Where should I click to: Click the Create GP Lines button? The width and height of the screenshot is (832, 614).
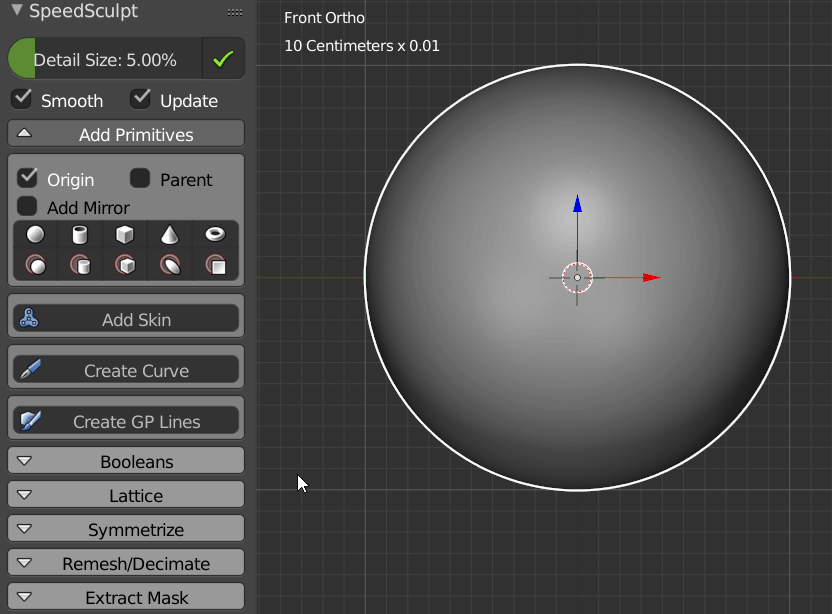pos(125,418)
